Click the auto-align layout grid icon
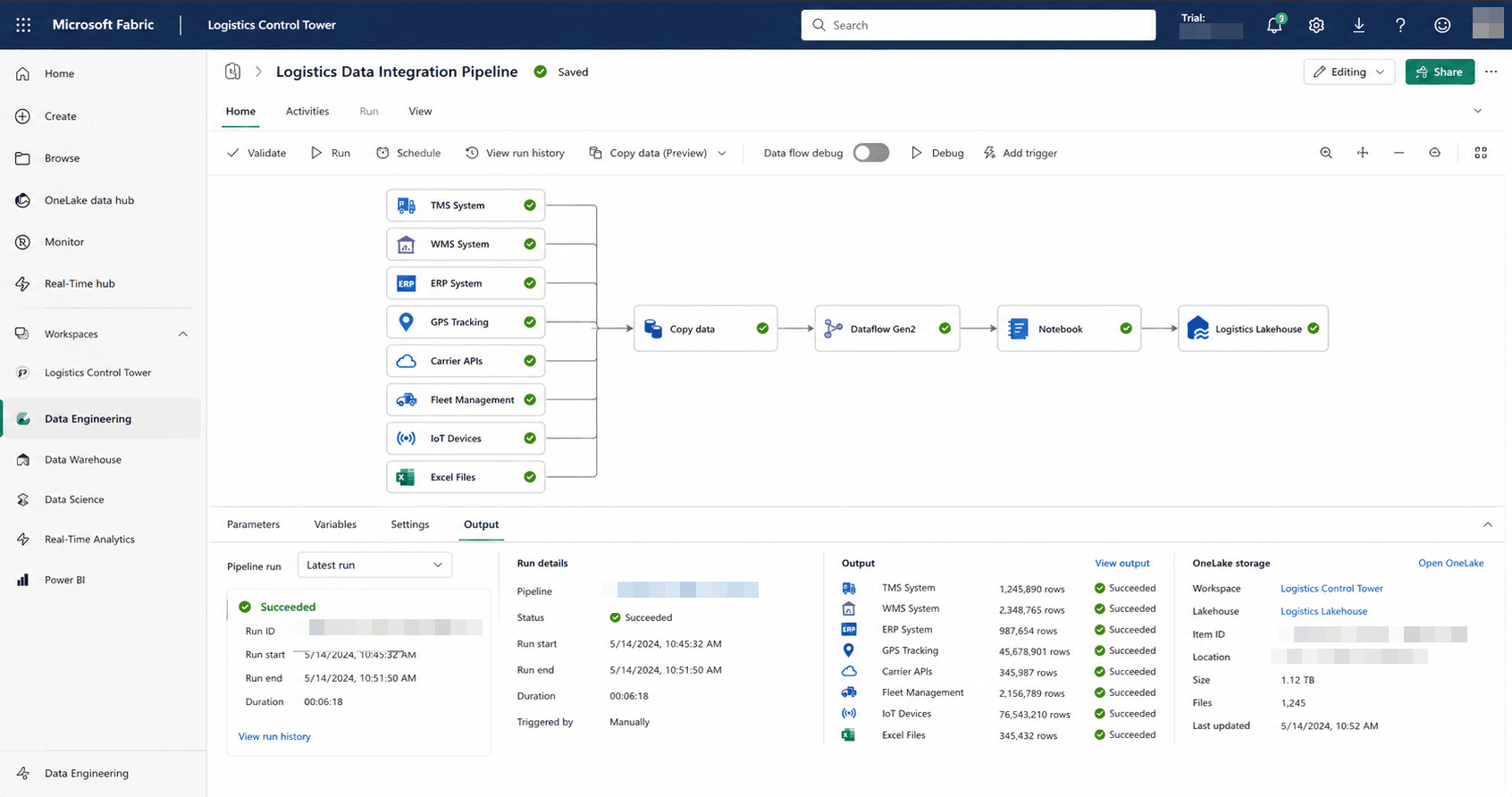The height and width of the screenshot is (797, 1512). 1481,153
